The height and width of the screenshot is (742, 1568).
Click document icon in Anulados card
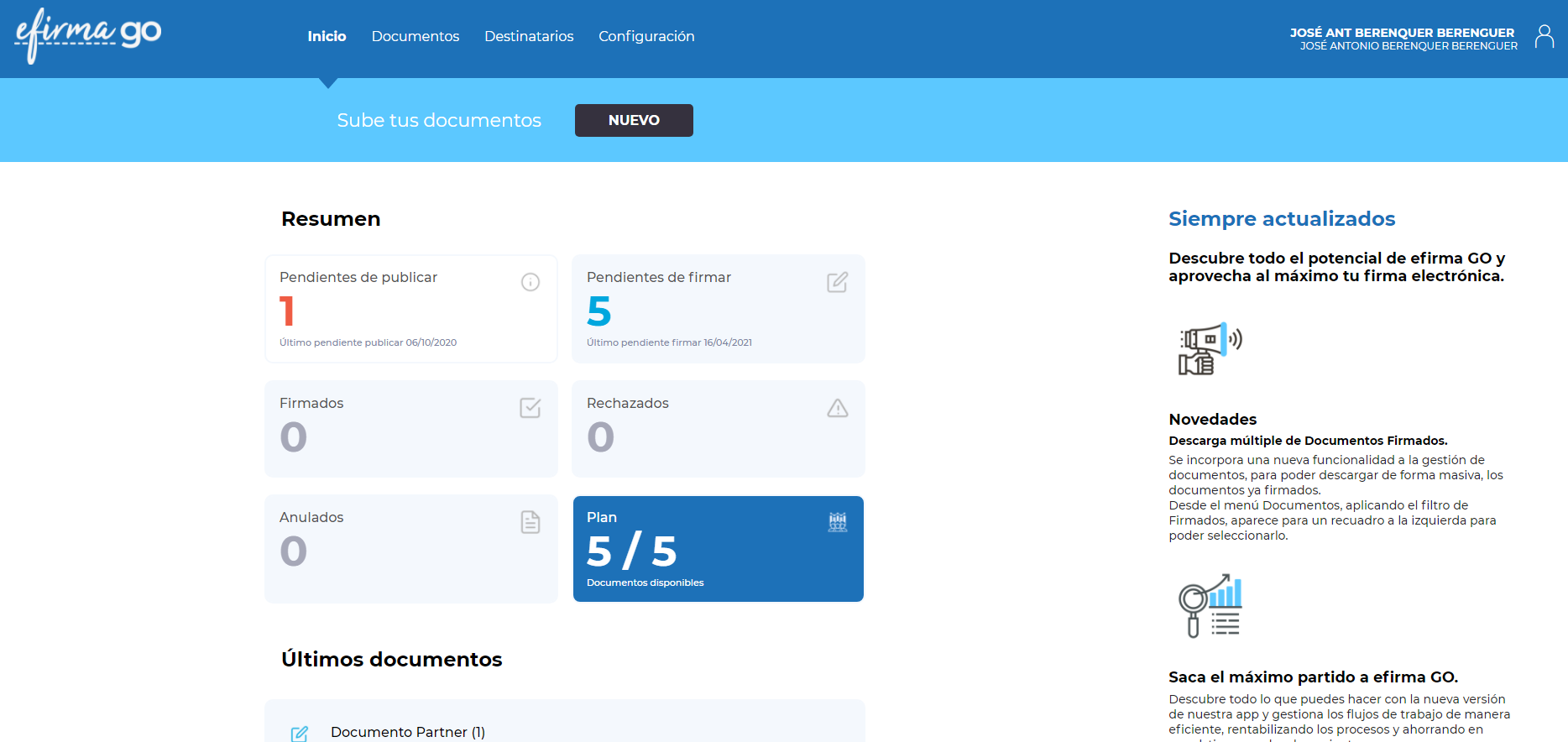pos(531,522)
